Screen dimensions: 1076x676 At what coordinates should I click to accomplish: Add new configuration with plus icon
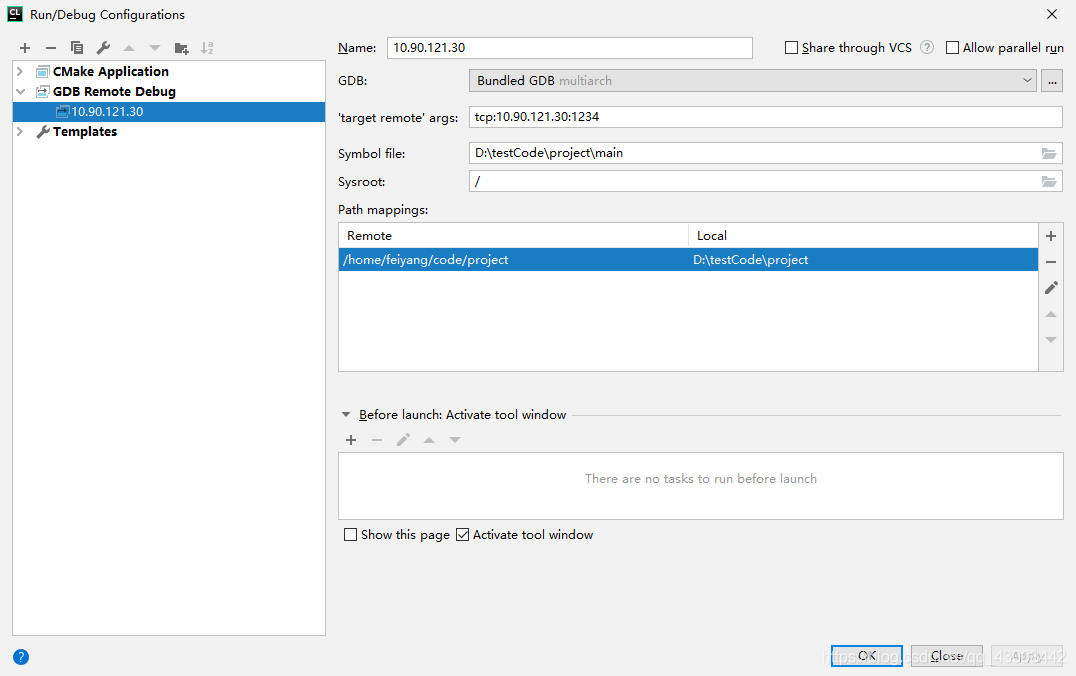pos(25,48)
